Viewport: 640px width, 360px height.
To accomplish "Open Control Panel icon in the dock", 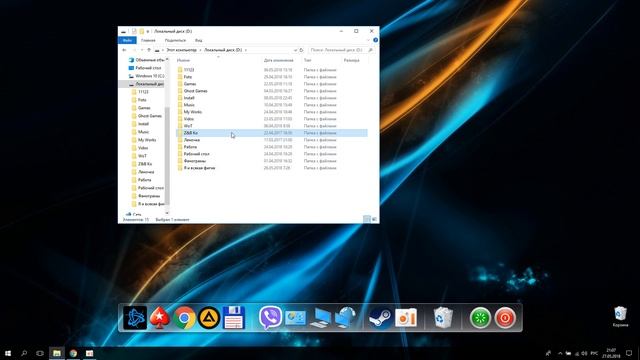I will 295,318.
